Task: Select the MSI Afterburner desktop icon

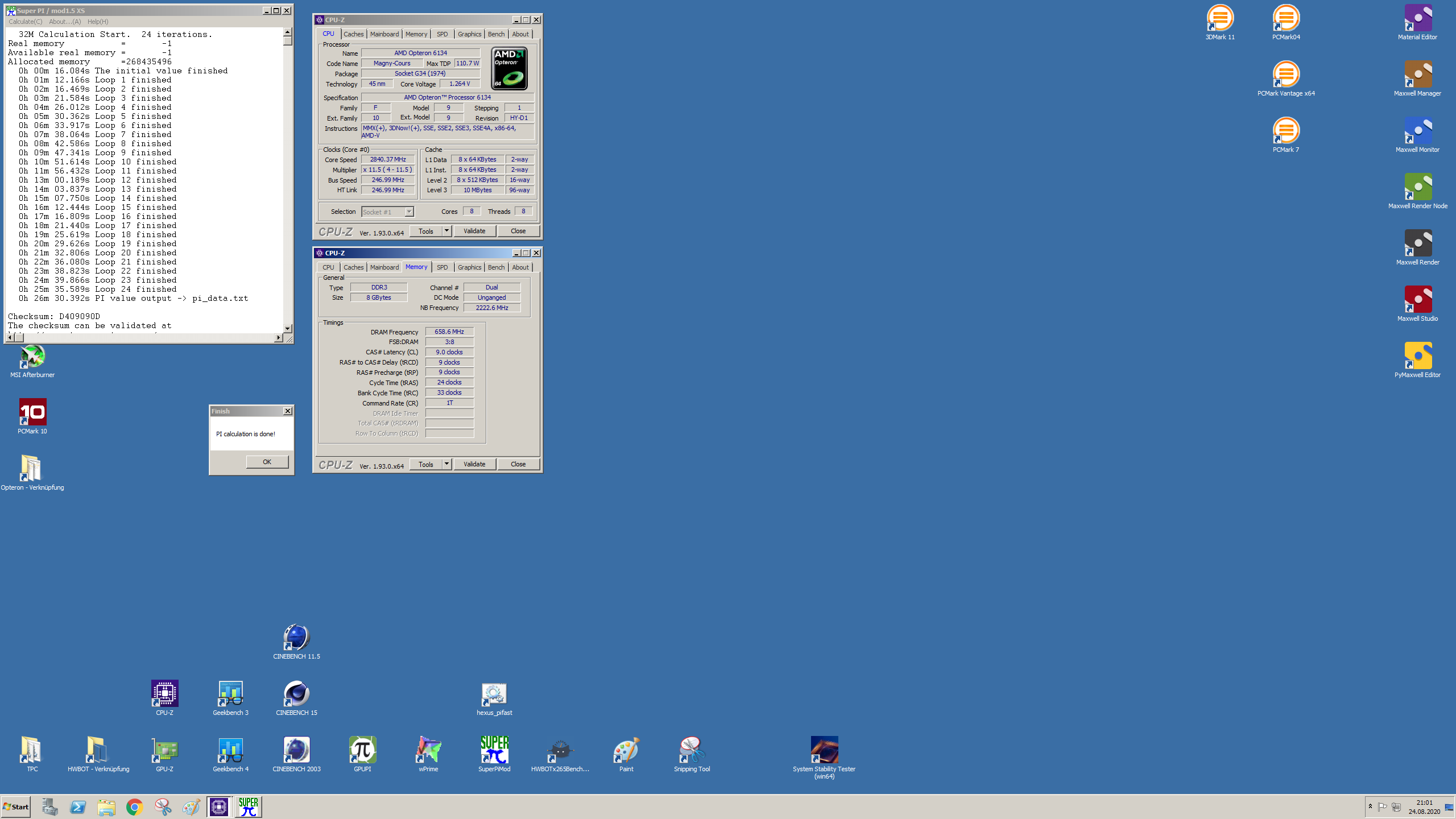Action: tap(32, 361)
